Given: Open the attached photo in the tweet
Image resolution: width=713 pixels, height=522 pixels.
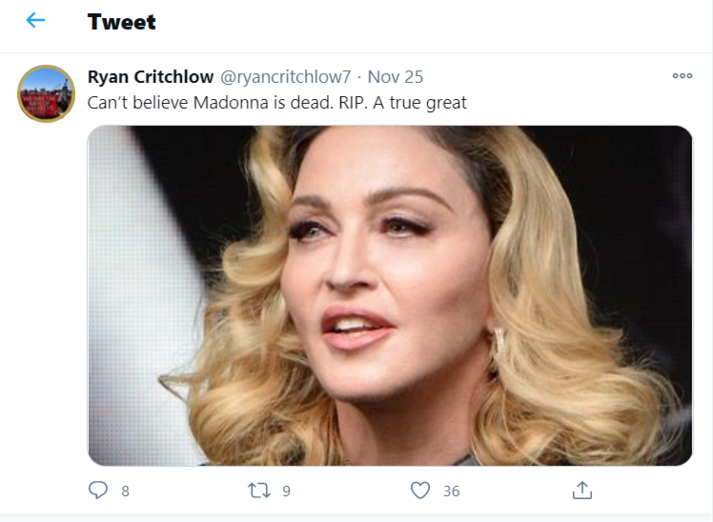Looking at the screenshot, I should tap(390, 295).
